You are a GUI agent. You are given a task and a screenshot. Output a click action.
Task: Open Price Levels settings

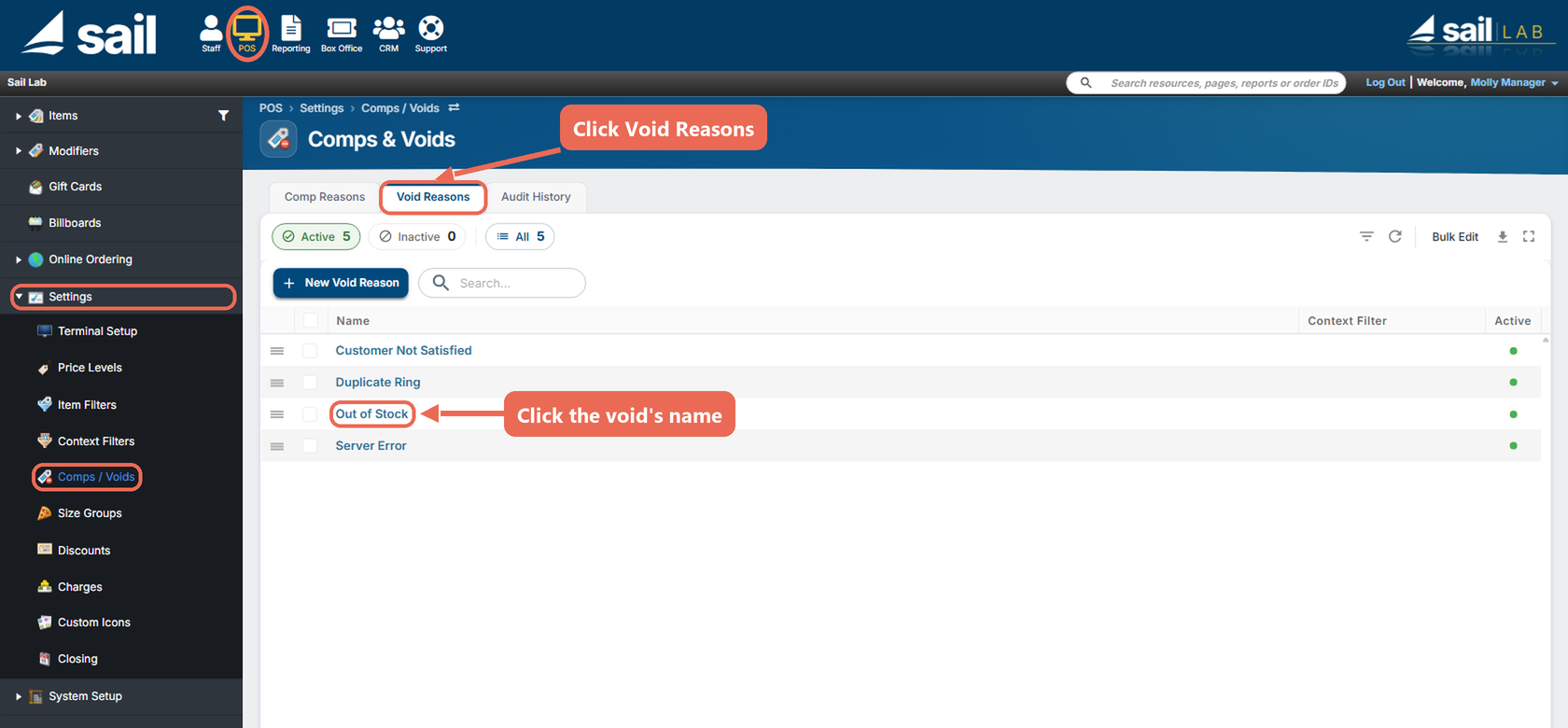tap(90, 368)
